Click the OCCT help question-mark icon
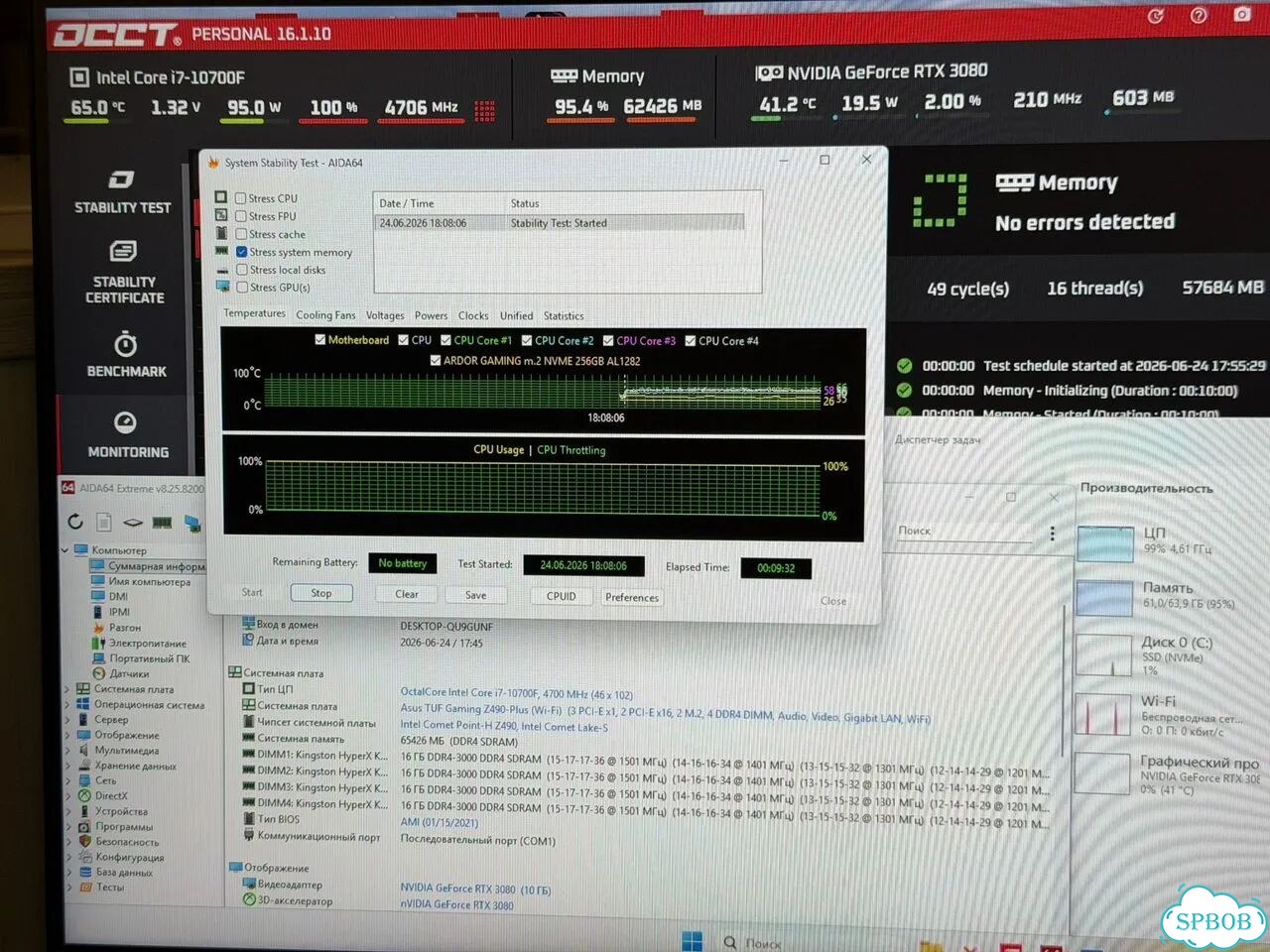This screenshot has height=952, width=1270. tap(1199, 16)
